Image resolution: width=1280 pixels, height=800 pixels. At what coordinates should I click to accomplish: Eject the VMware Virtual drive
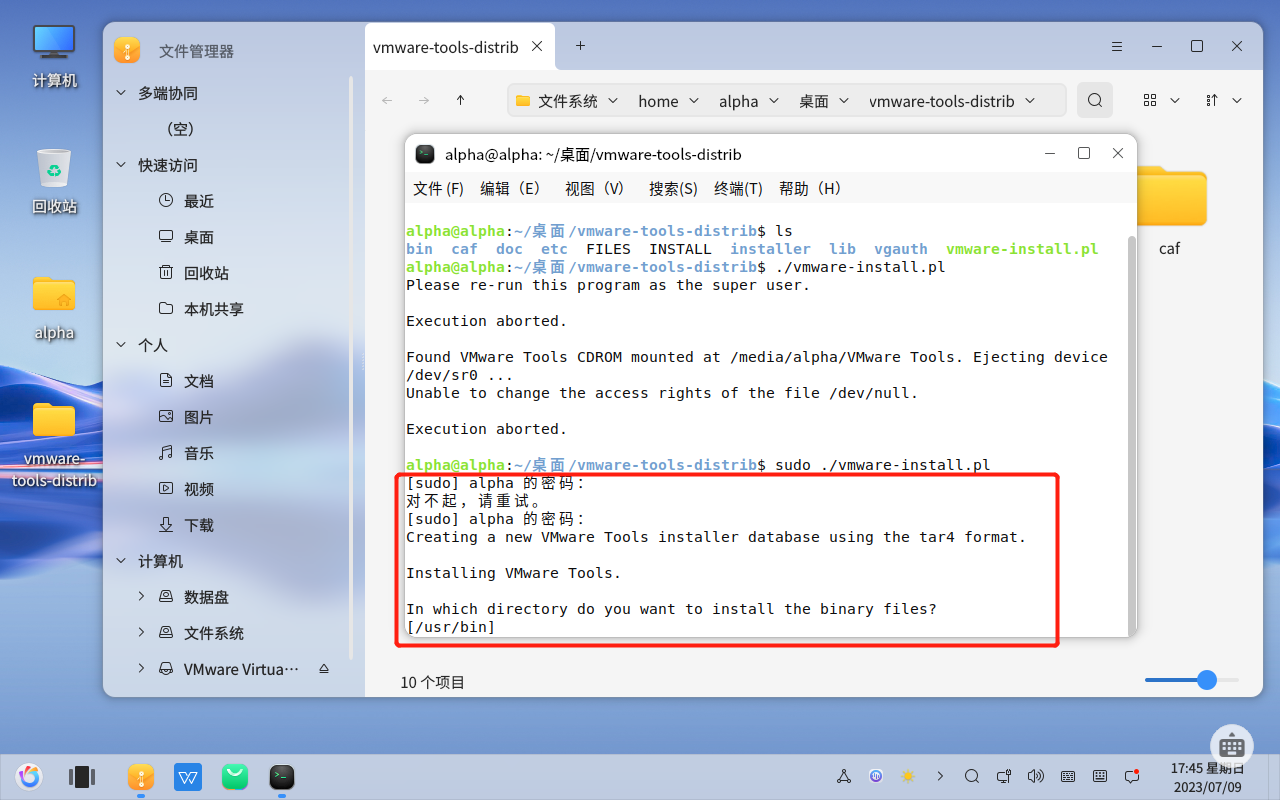click(323, 669)
